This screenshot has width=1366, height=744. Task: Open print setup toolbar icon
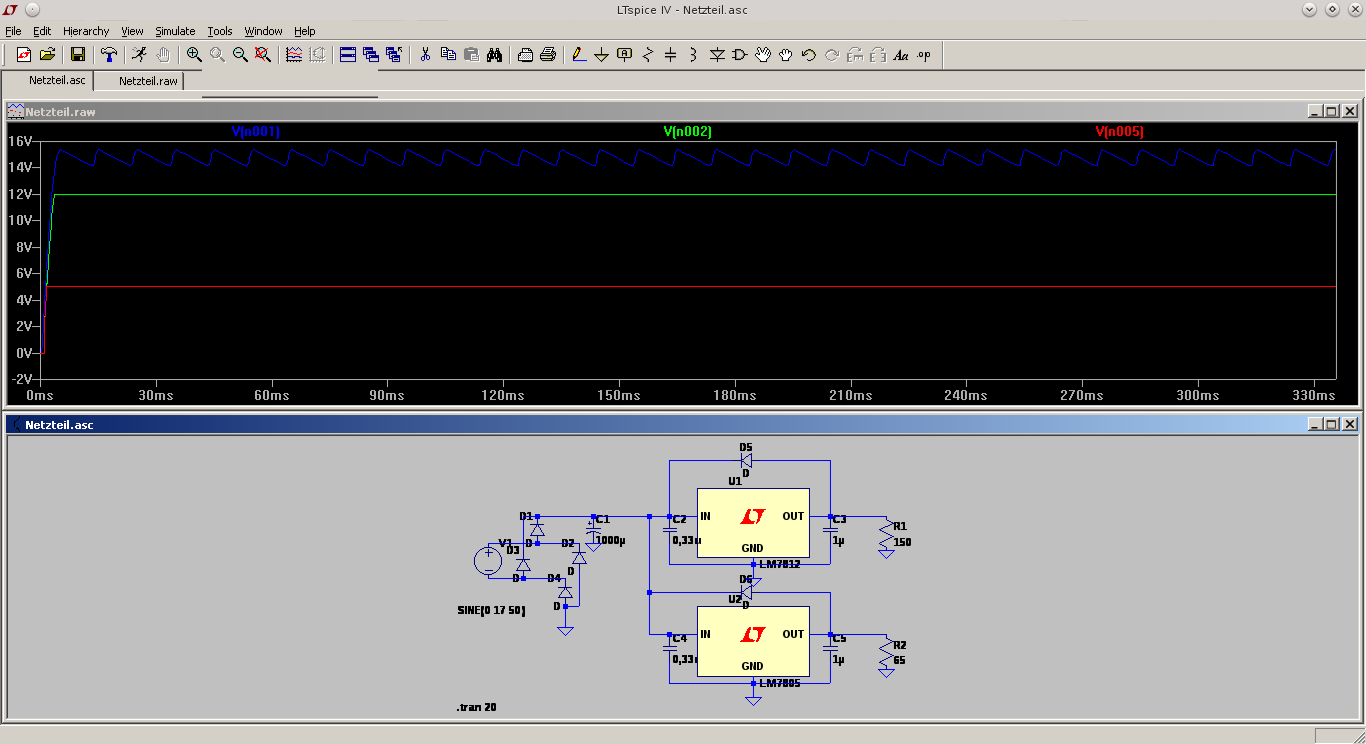(525, 55)
